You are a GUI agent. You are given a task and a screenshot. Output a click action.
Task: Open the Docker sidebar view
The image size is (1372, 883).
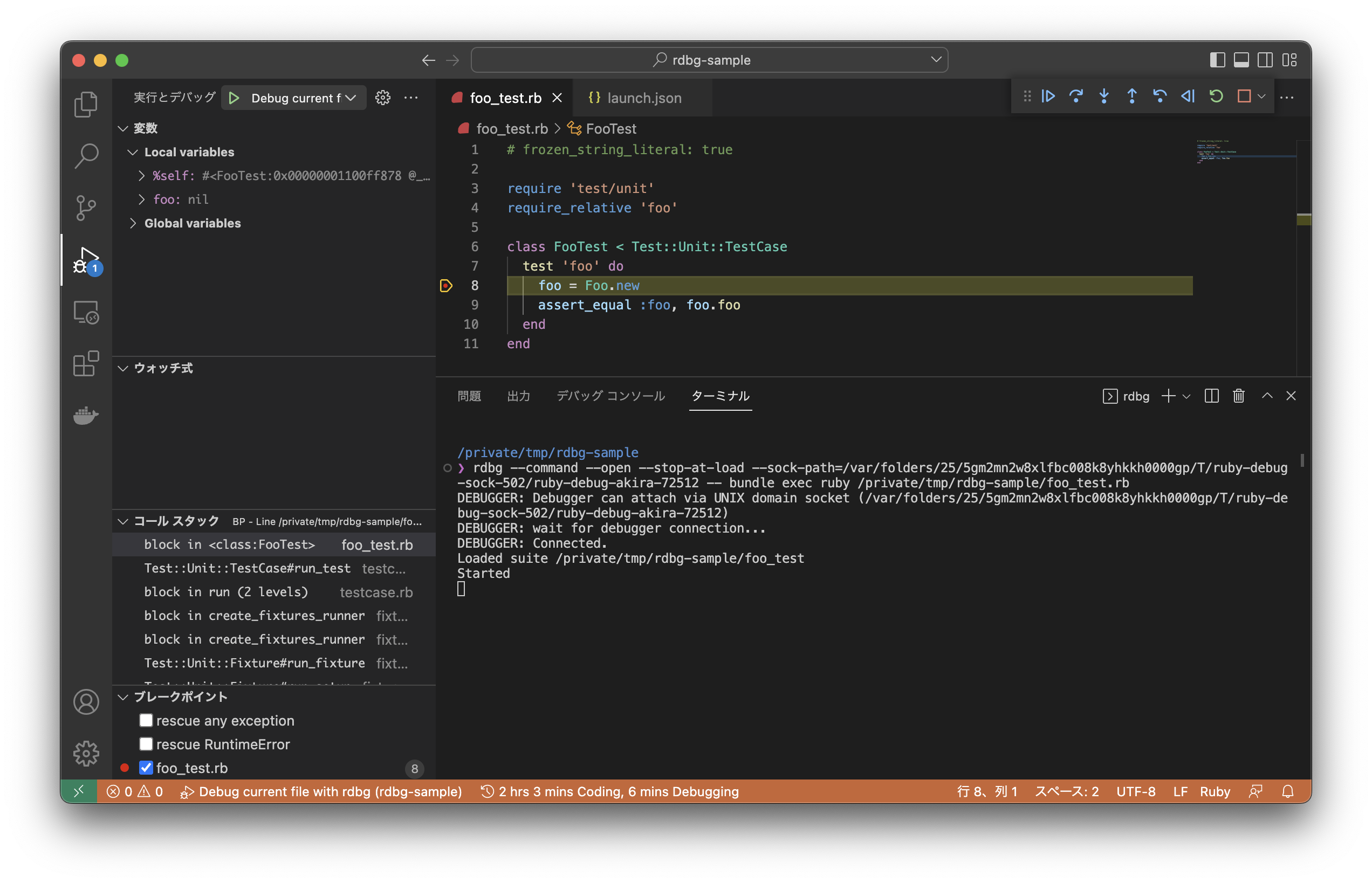(x=86, y=415)
